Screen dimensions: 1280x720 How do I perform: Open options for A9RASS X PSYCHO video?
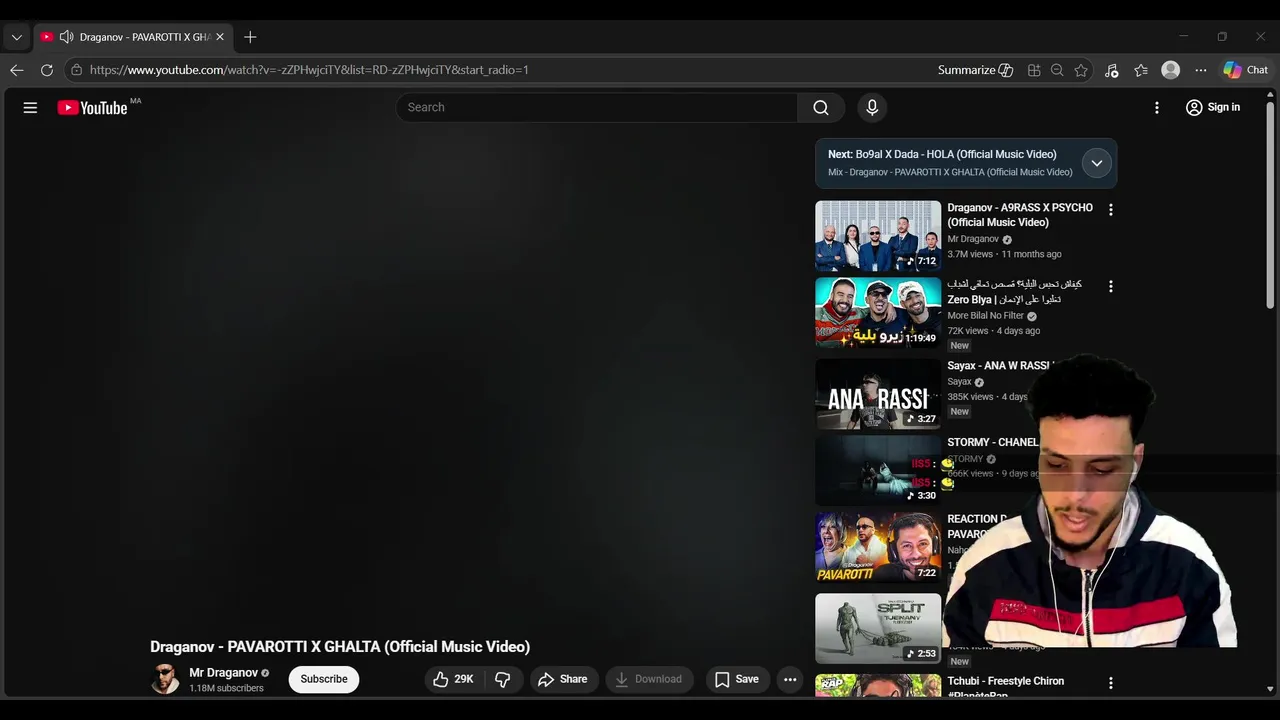pos(1110,210)
